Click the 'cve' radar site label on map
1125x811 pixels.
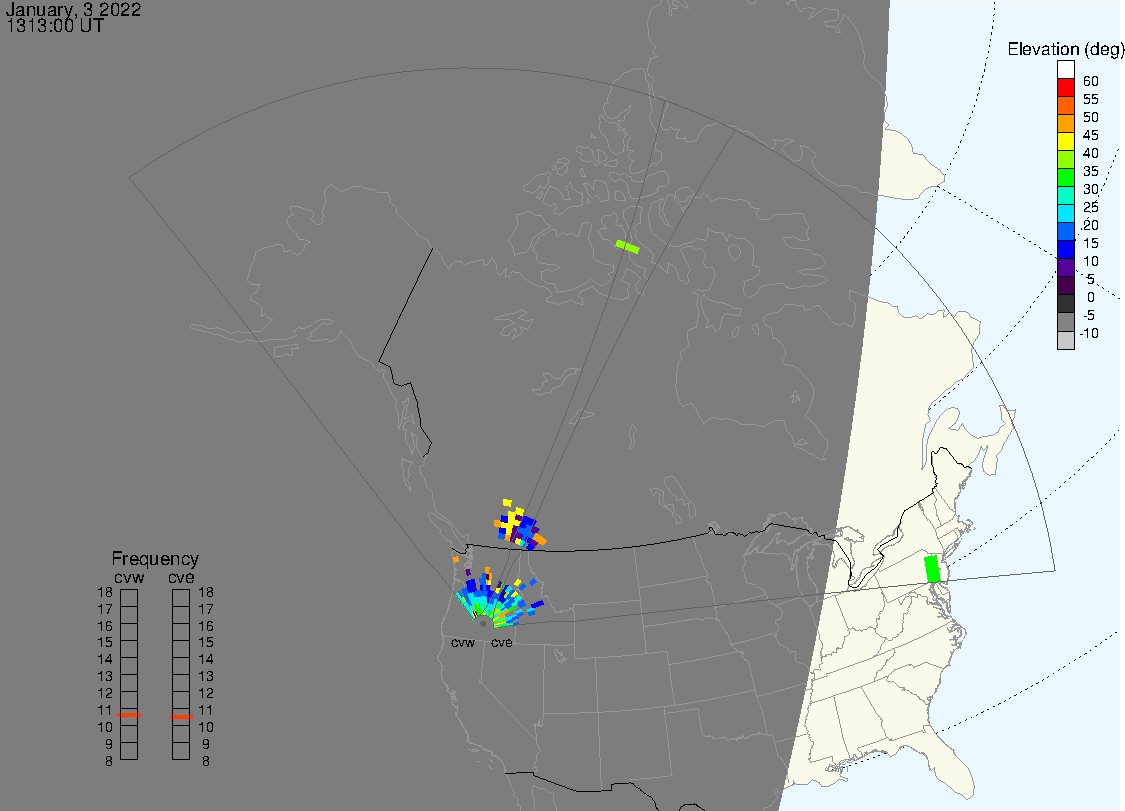[x=502, y=642]
